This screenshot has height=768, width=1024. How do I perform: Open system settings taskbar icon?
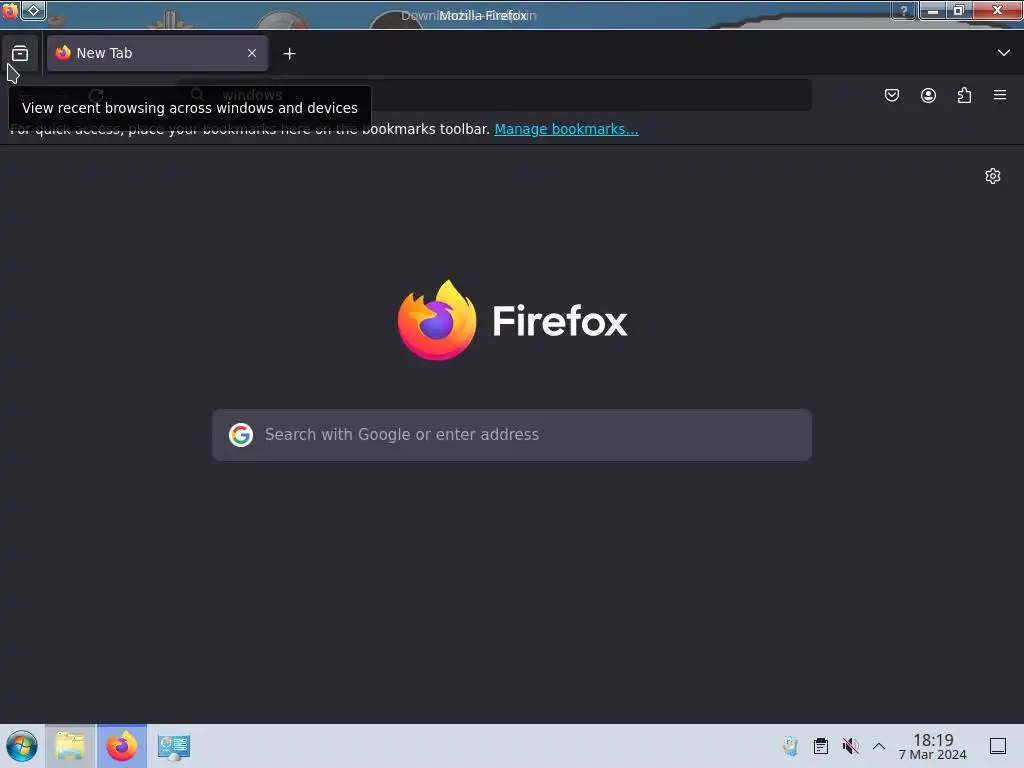(174, 746)
